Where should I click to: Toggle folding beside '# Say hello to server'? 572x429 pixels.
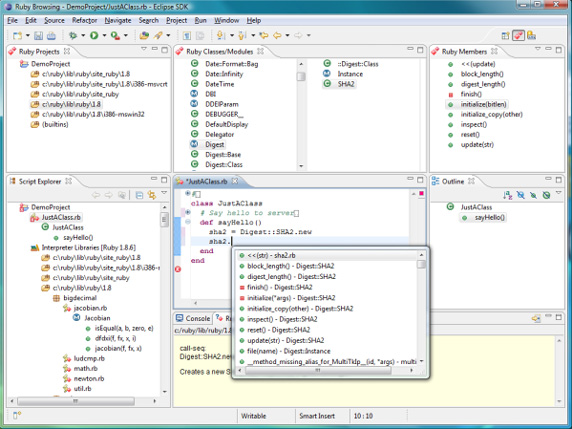(188, 212)
